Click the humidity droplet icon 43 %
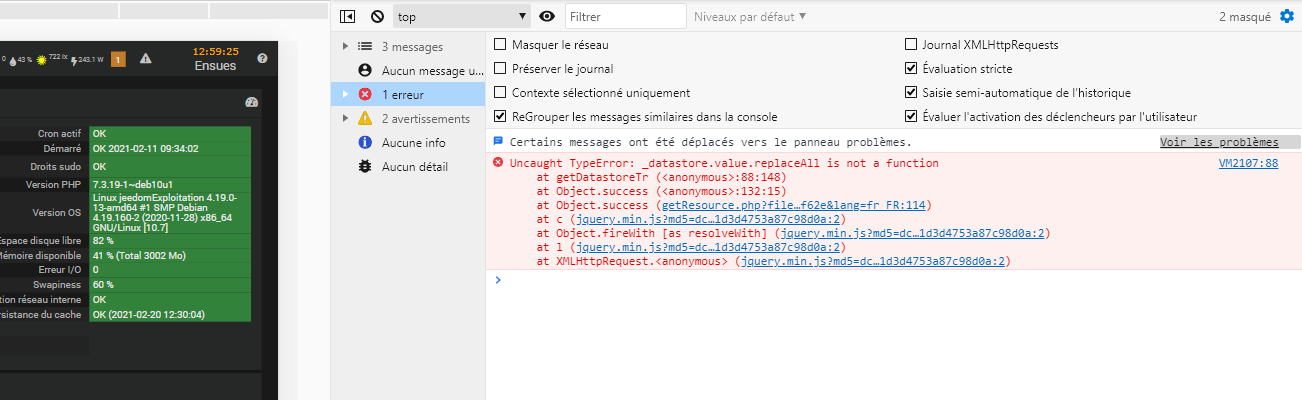1302x400 pixels. click(x=13, y=60)
